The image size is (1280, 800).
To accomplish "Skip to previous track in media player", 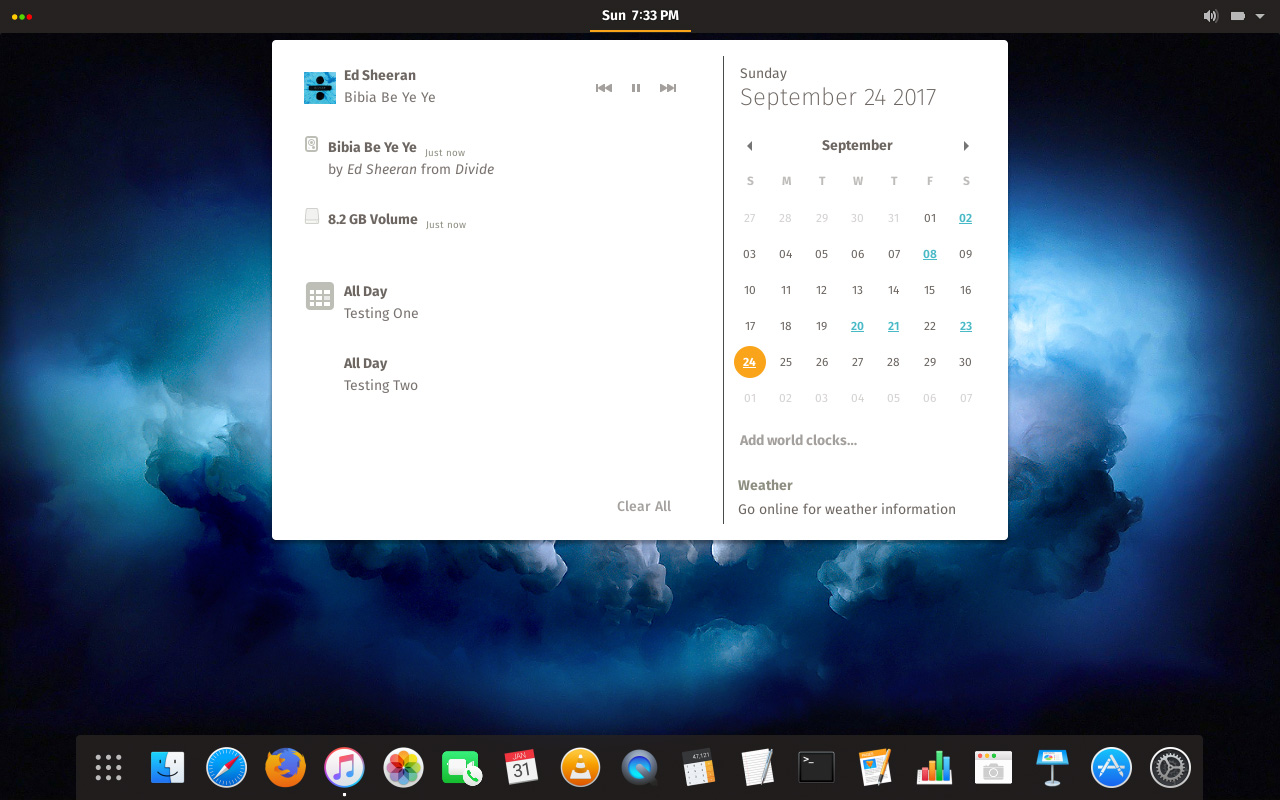I will (603, 88).
